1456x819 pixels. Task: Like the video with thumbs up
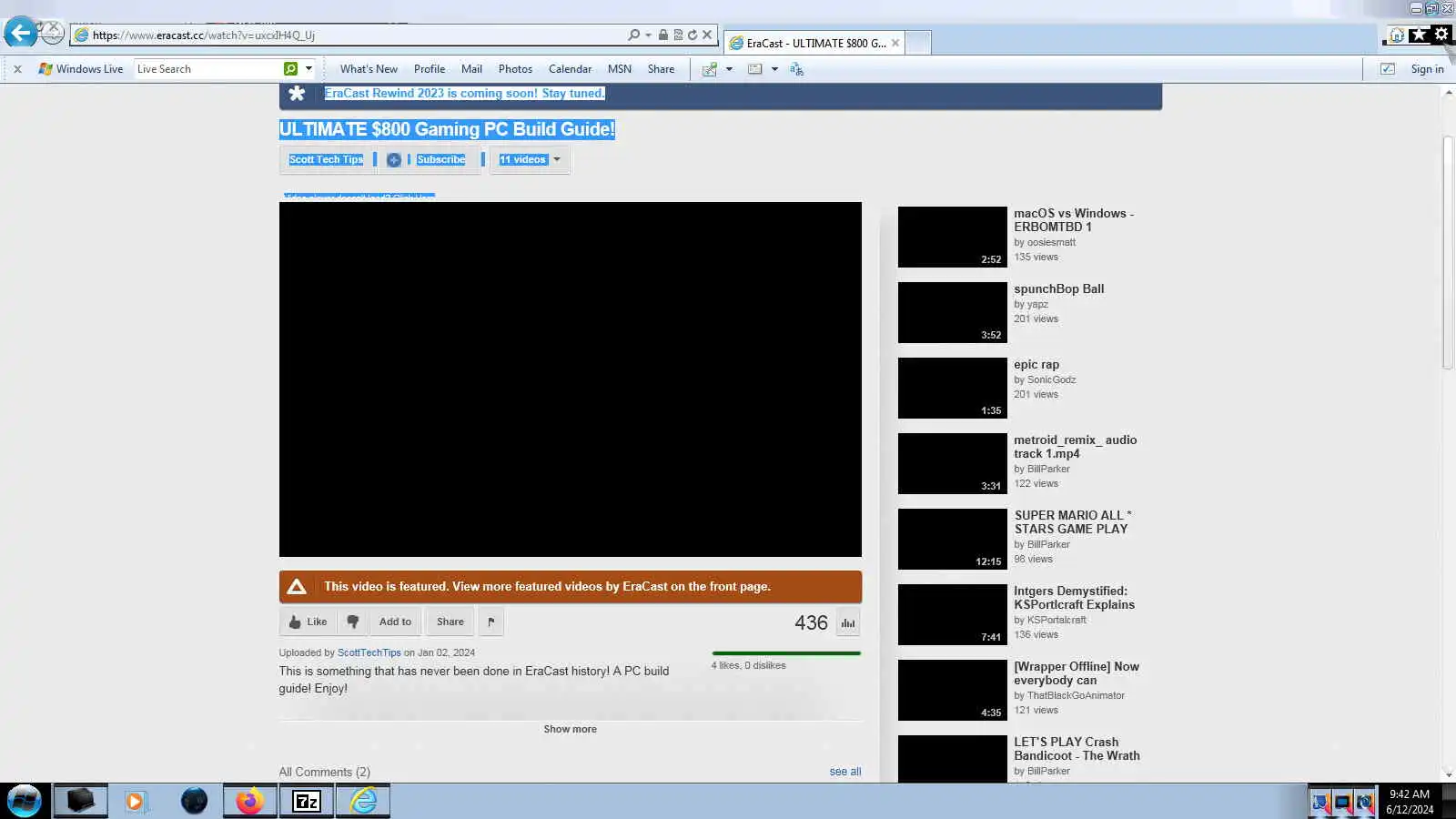tap(308, 622)
